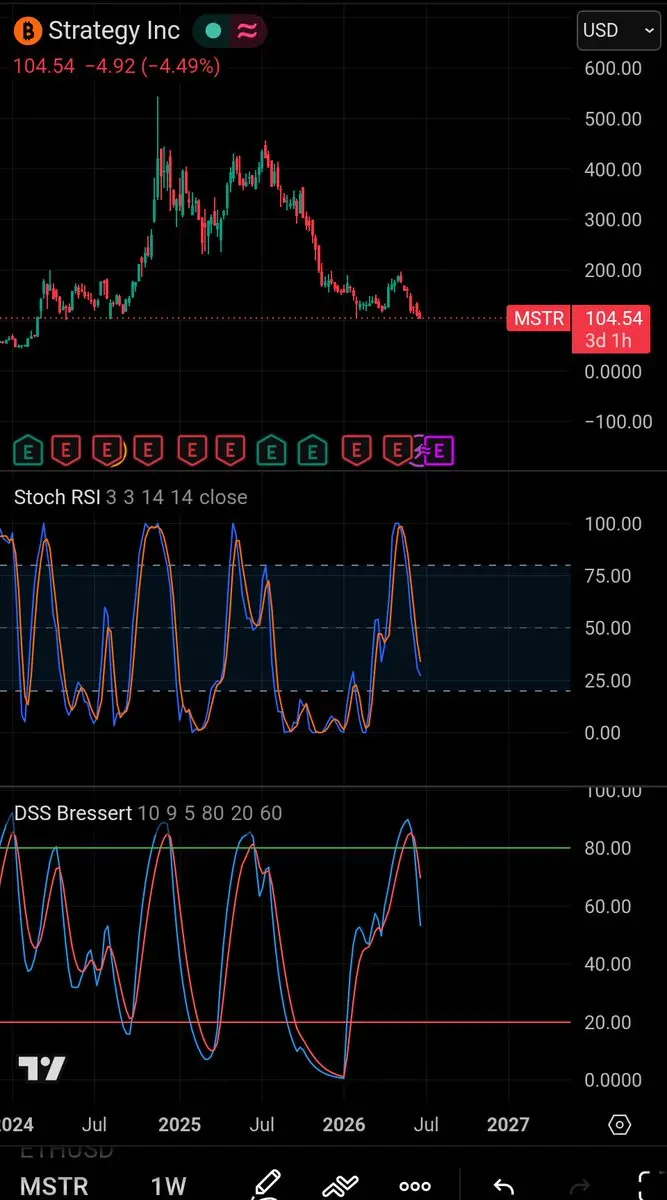Toggle the green market status dot
667x1200 pixels.
tap(212, 31)
